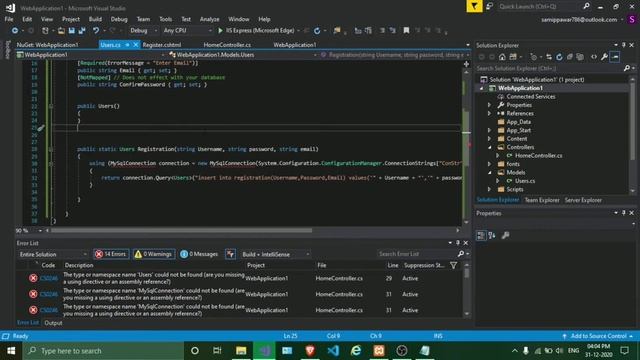The image size is (640, 360).
Task: Expand the Scripts folder
Action: pos(489,189)
